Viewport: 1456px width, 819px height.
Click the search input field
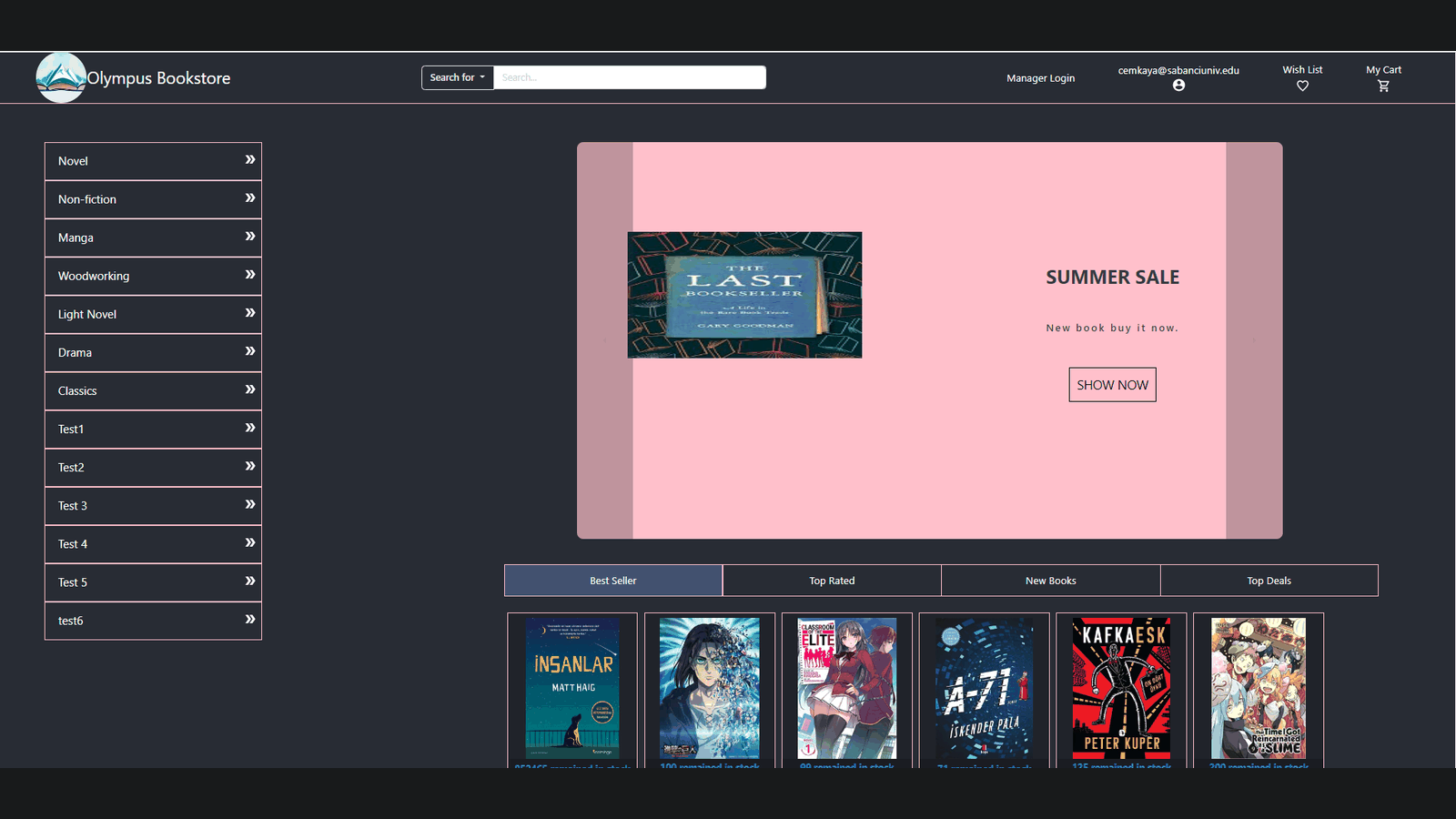coord(630,77)
